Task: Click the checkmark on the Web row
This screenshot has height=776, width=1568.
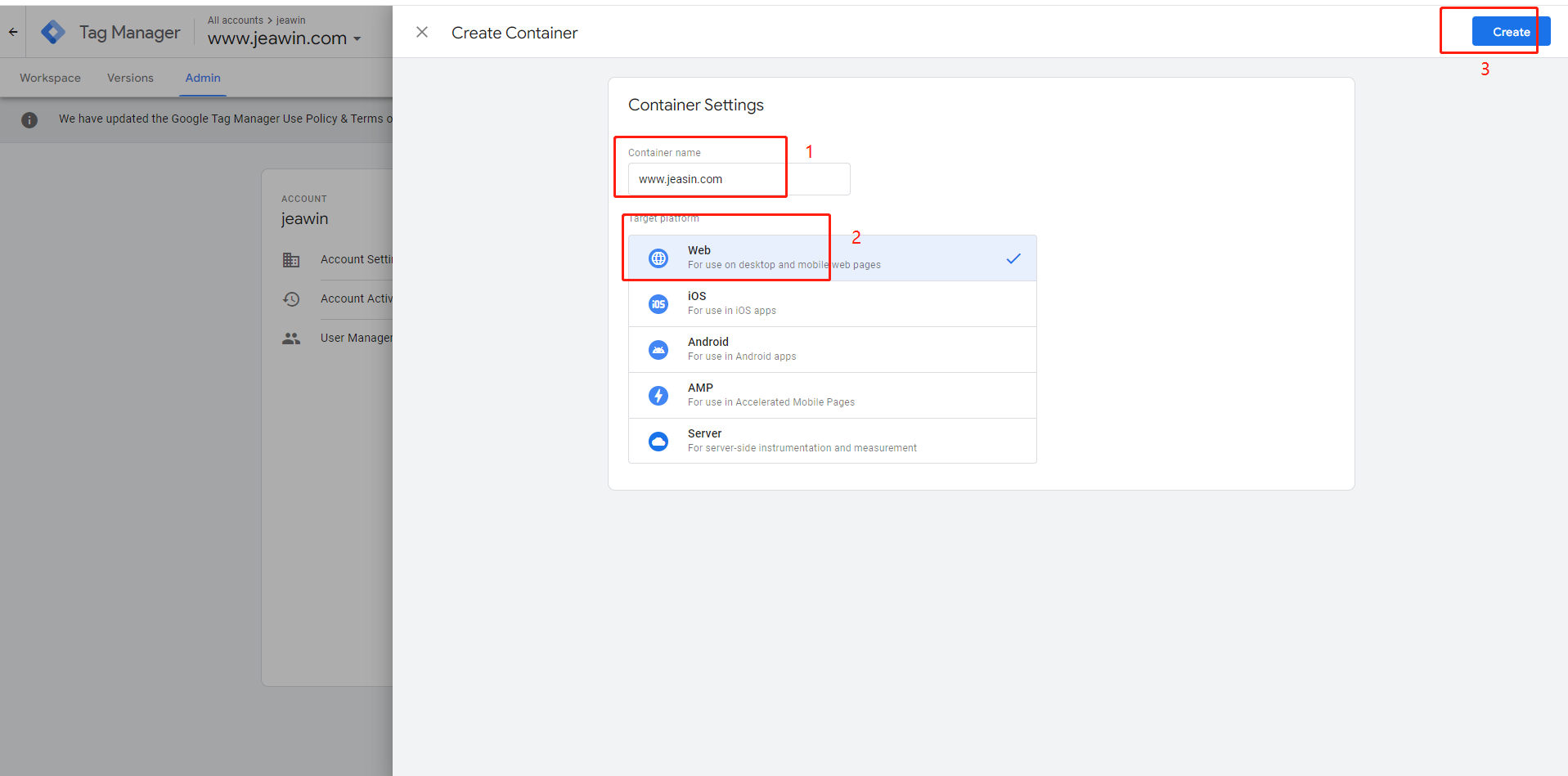Action: pos(1013,258)
